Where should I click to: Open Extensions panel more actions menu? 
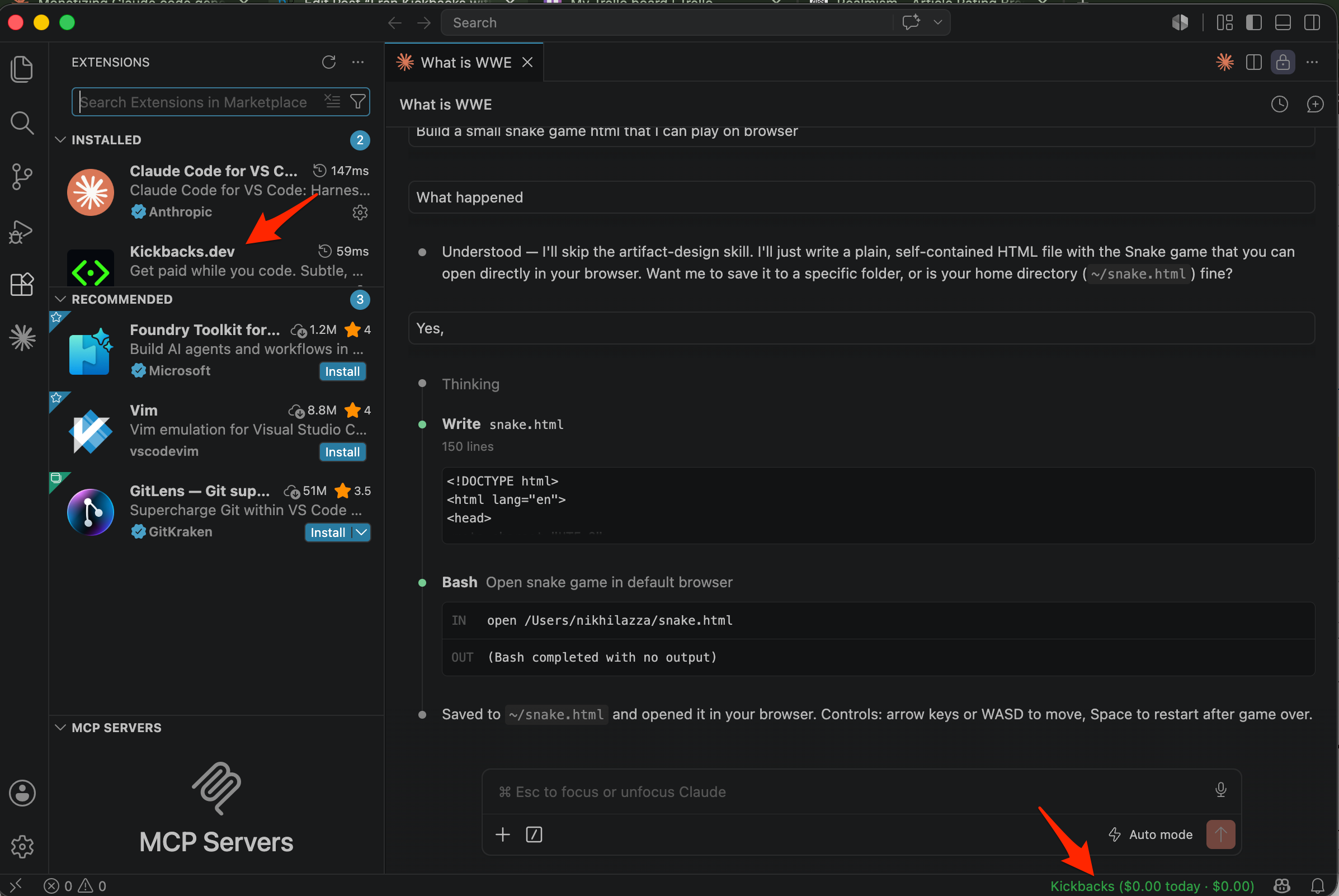(x=358, y=62)
